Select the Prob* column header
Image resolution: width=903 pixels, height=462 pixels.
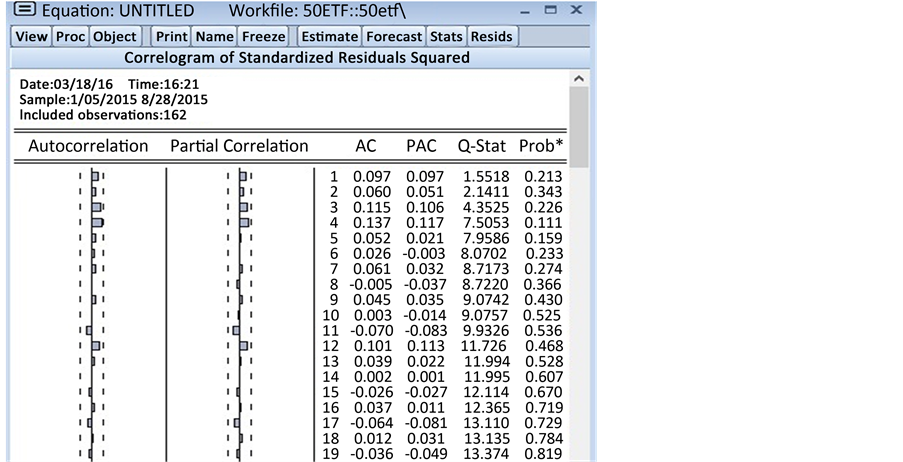point(541,146)
